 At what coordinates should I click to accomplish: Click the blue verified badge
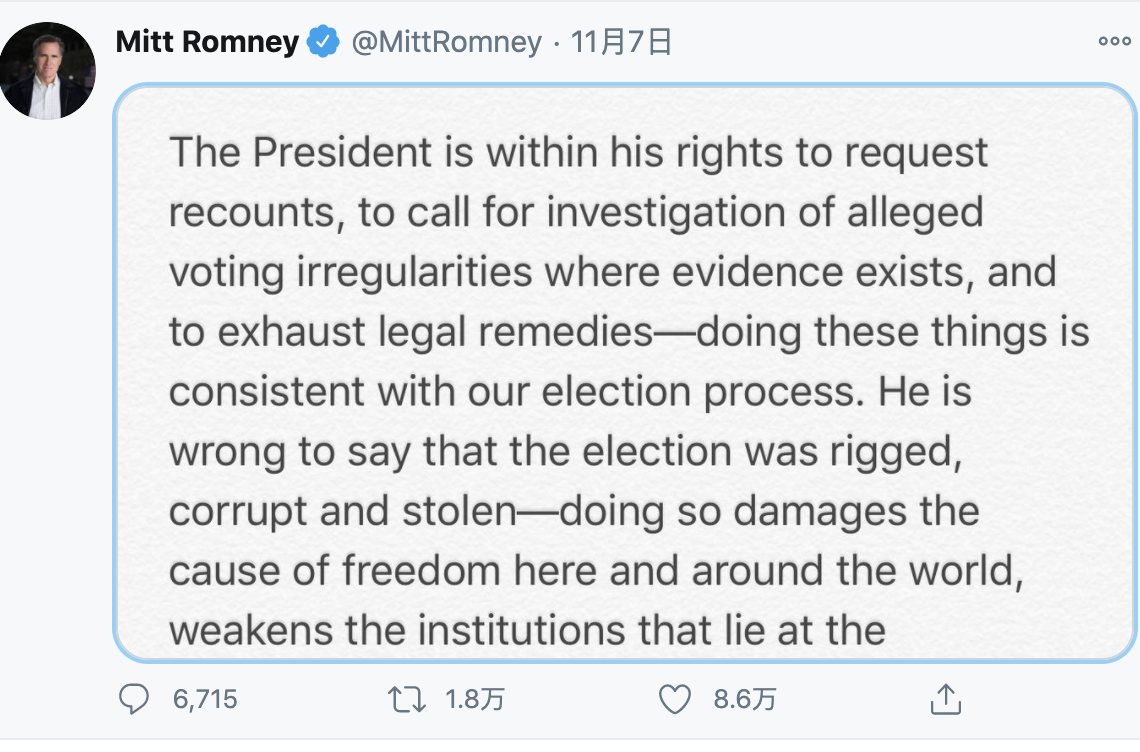pyautogui.click(x=323, y=41)
